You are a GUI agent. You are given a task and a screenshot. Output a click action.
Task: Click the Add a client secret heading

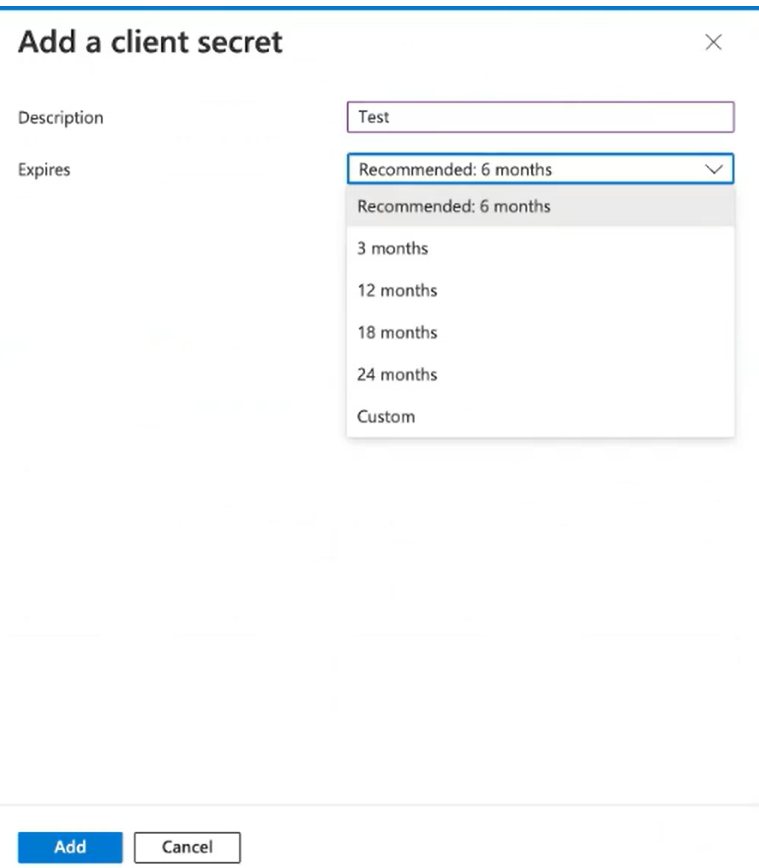pos(151,42)
